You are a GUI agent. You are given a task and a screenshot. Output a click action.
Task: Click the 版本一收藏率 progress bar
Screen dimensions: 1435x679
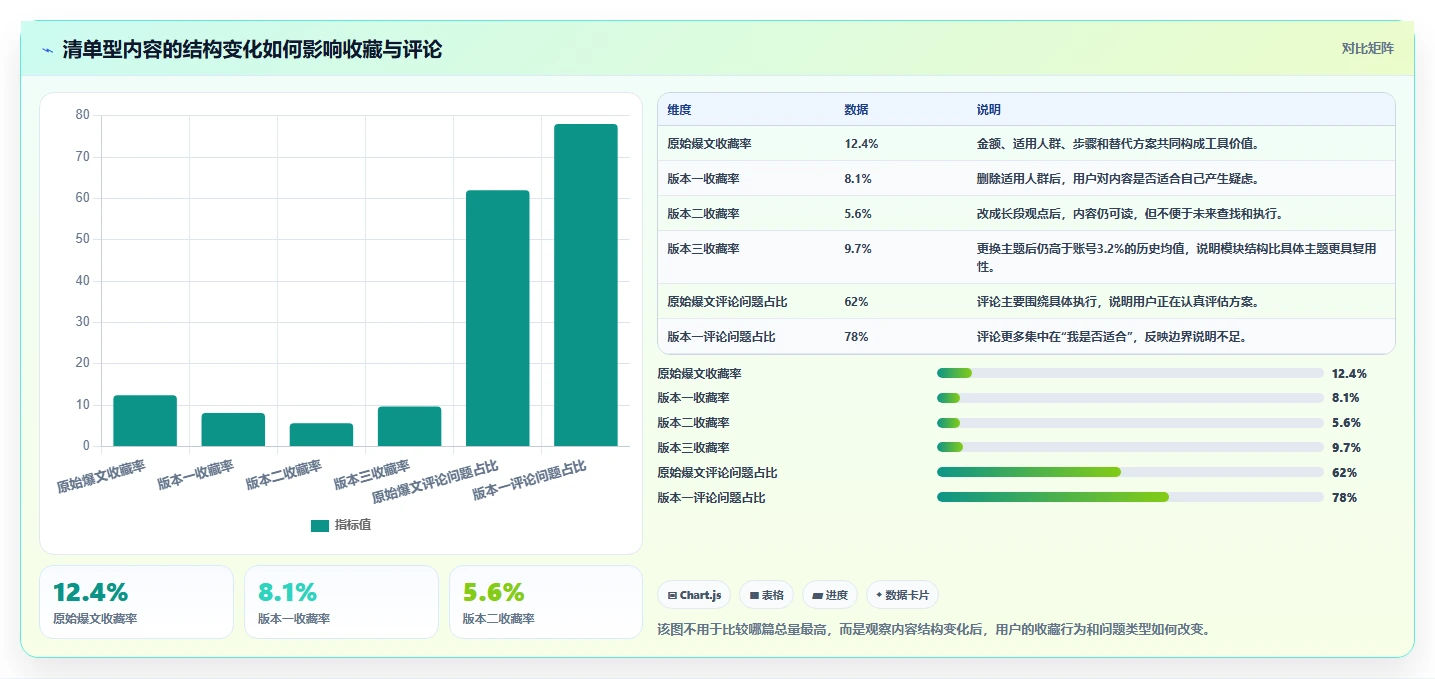(1130, 398)
